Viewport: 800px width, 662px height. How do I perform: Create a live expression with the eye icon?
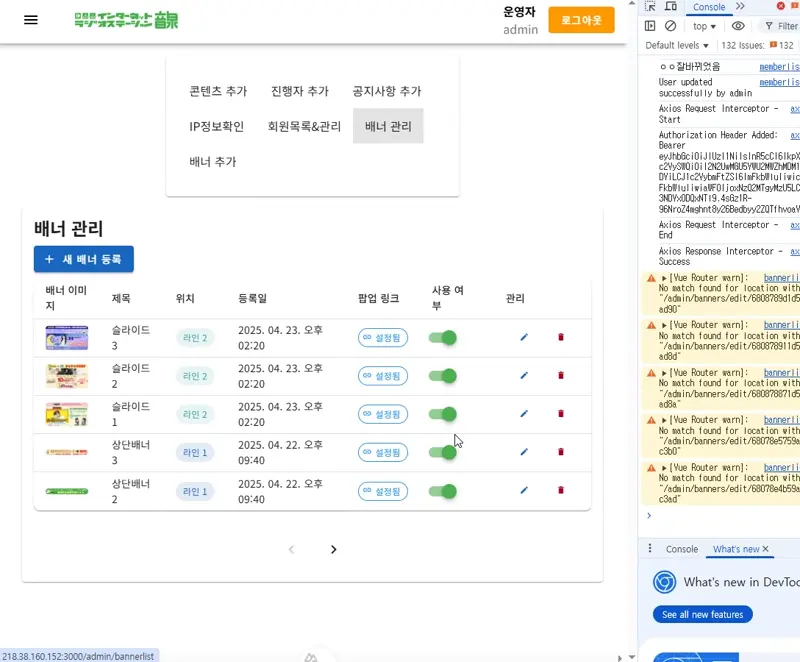coord(738,26)
